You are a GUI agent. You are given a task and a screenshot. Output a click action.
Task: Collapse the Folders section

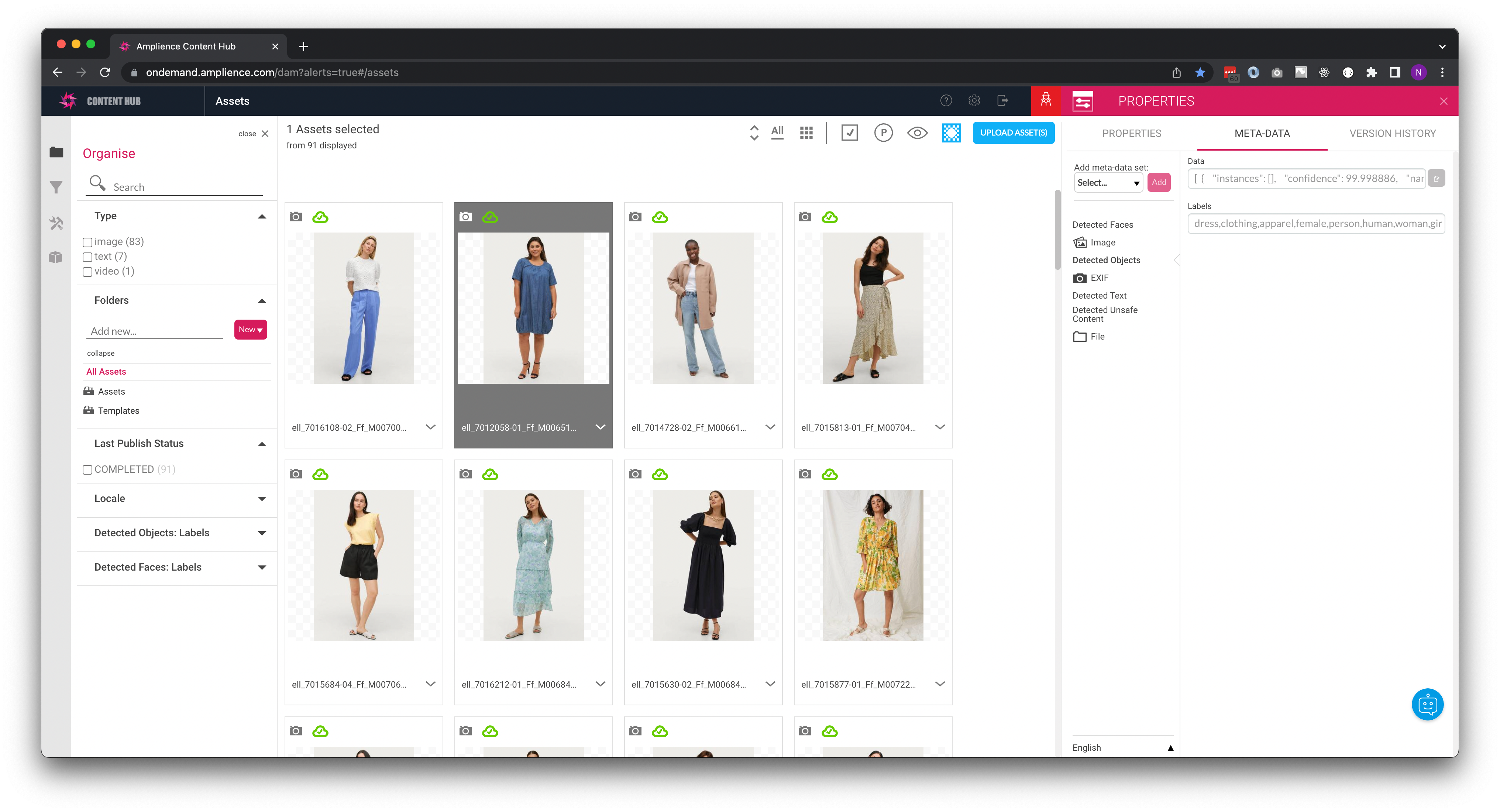(x=261, y=300)
